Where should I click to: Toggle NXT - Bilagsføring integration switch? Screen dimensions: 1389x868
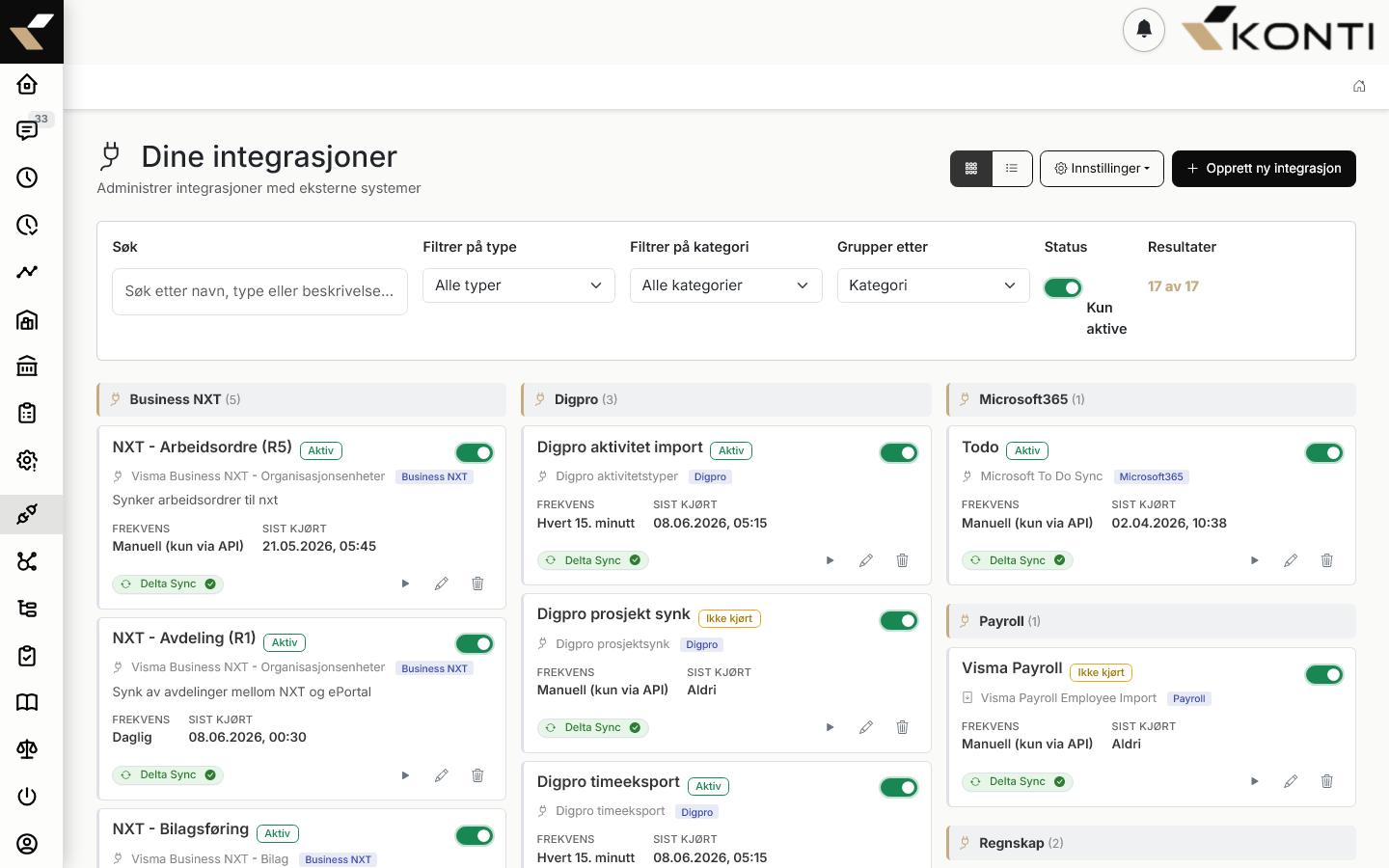475,835
